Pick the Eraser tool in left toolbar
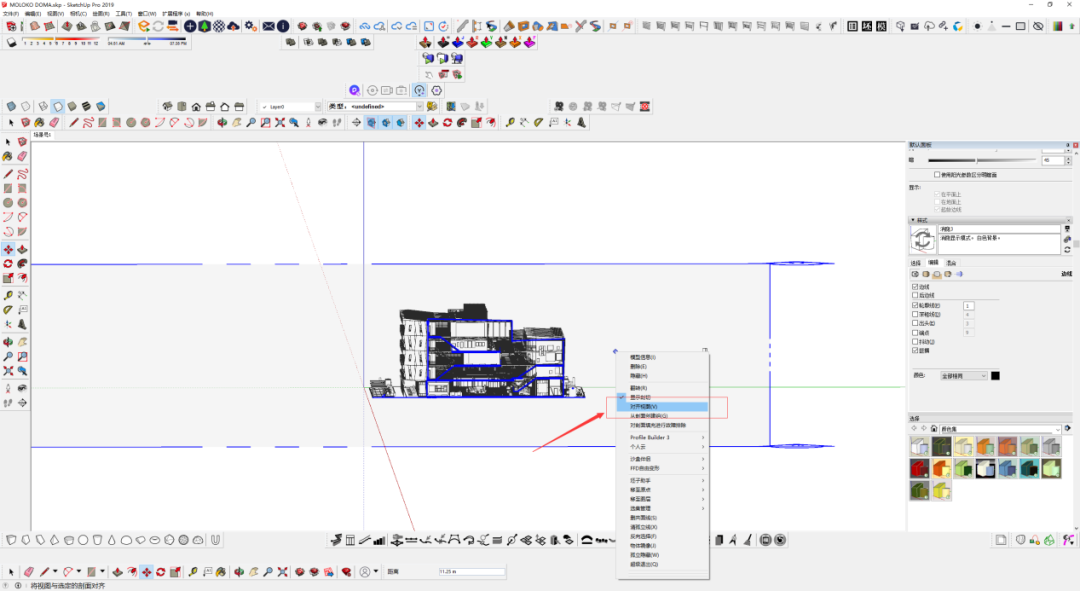Image resolution: width=1080 pixels, height=591 pixels. pyautogui.click(x=22, y=156)
